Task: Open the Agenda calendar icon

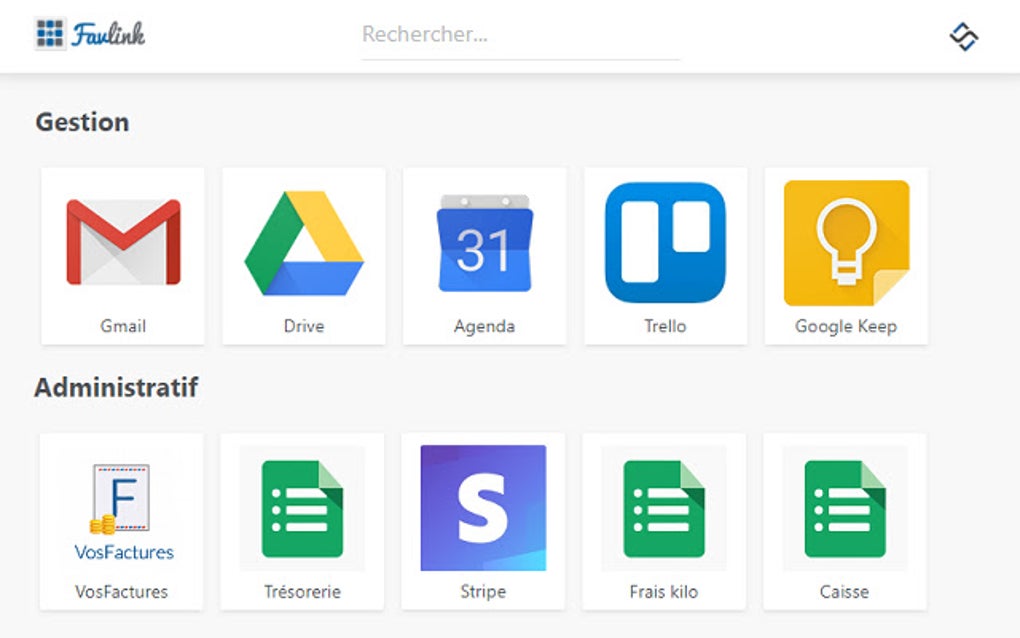Action: tap(485, 243)
